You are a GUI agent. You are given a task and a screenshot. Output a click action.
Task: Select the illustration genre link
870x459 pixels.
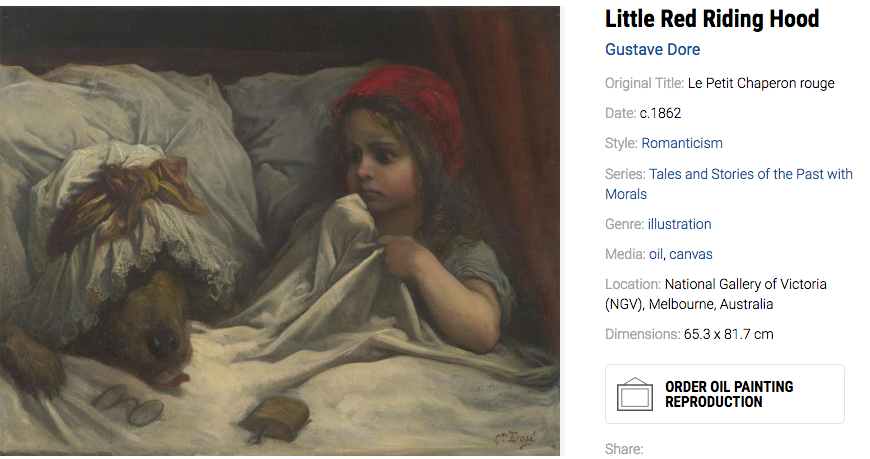click(679, 224)
